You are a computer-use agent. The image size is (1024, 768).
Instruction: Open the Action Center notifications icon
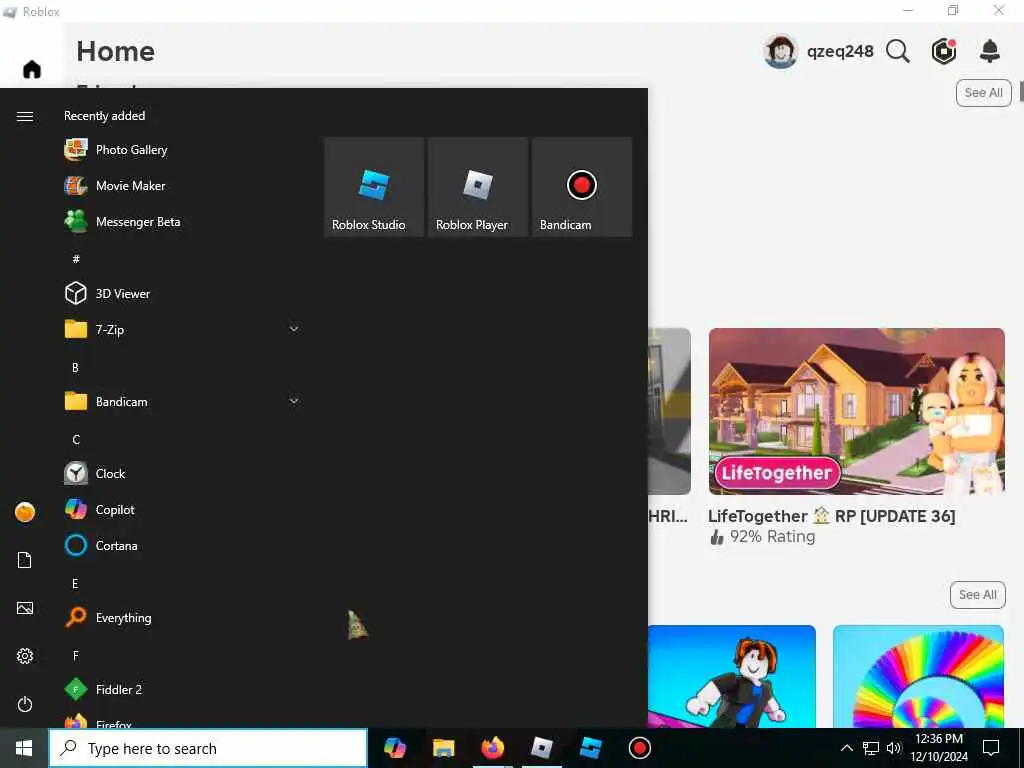(x=991, y=748)
